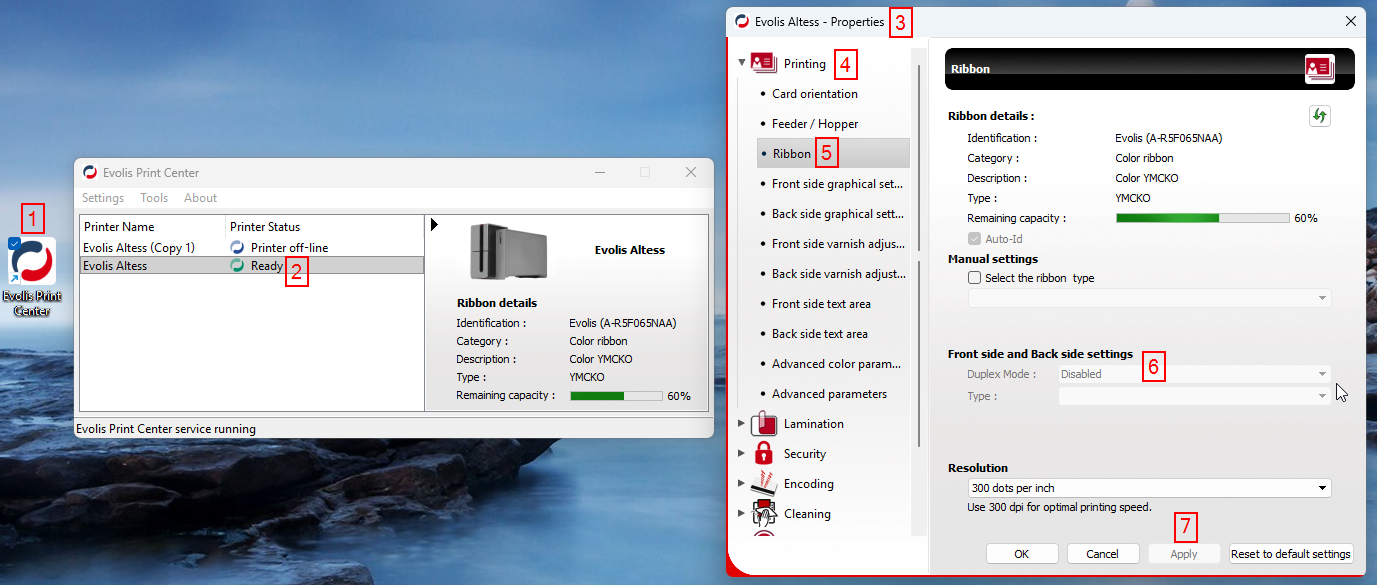Close the Properties dialog window

pyautogui.click(x=1351, y=21)
